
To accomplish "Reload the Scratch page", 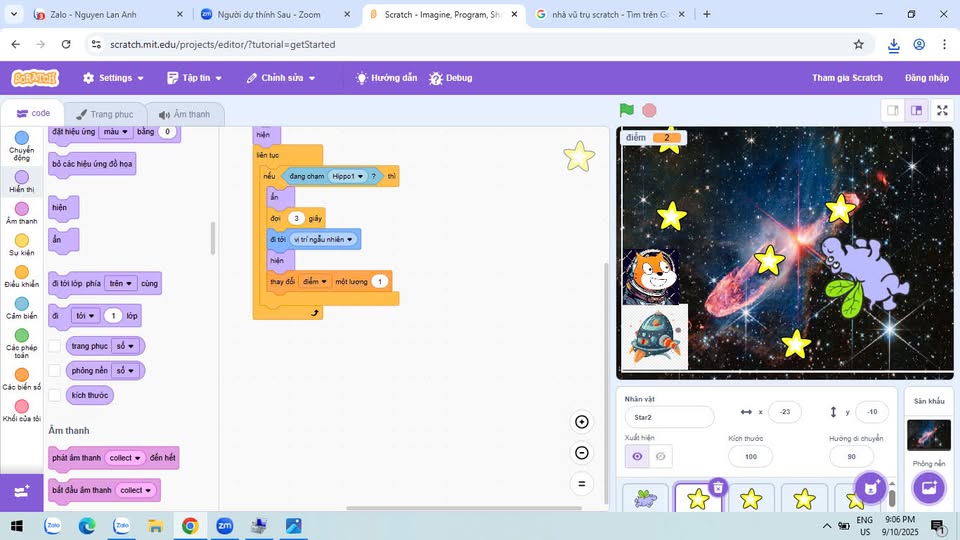I will pos(66,44).
